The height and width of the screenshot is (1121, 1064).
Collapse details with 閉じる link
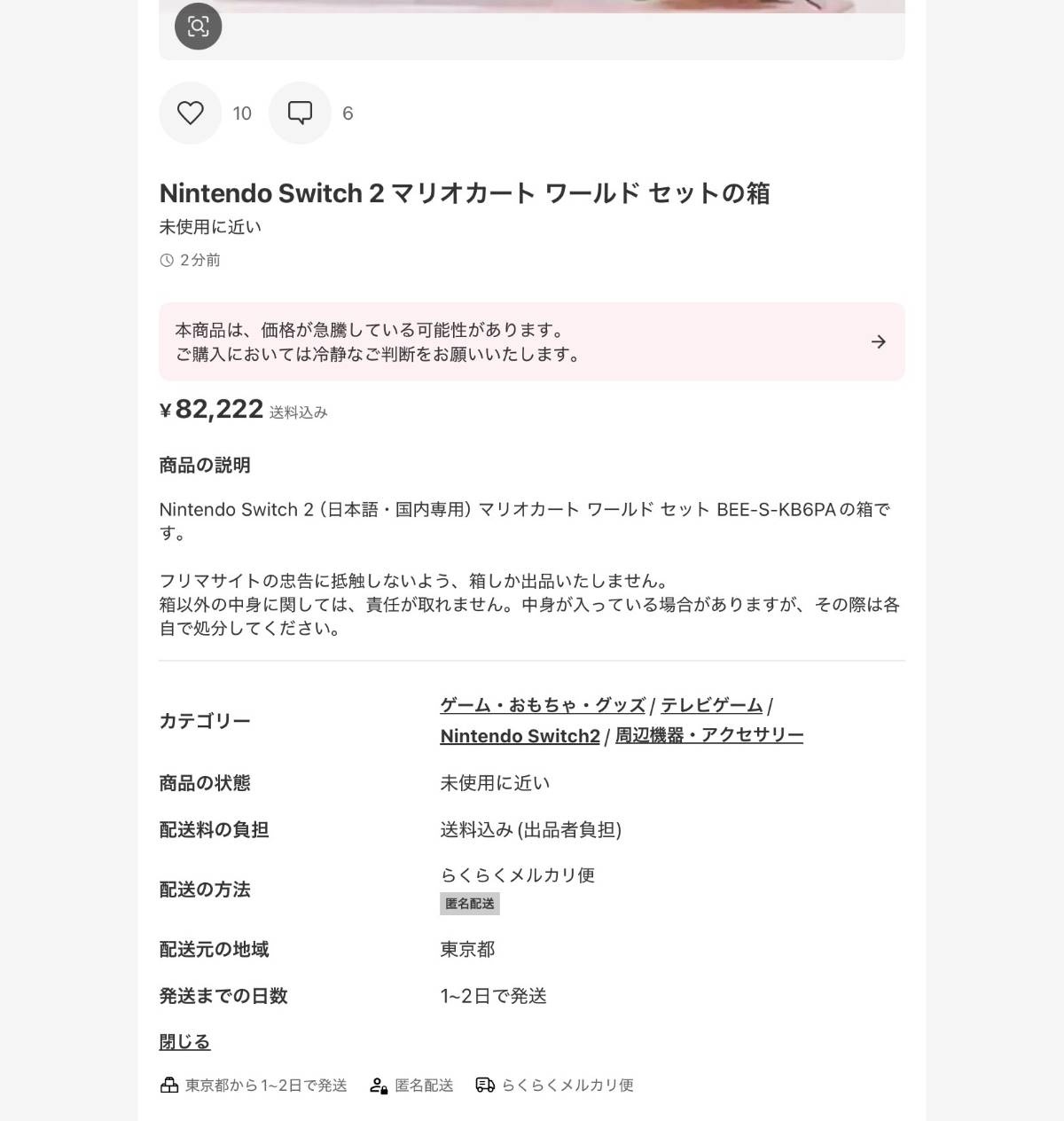coord(184,1041)
